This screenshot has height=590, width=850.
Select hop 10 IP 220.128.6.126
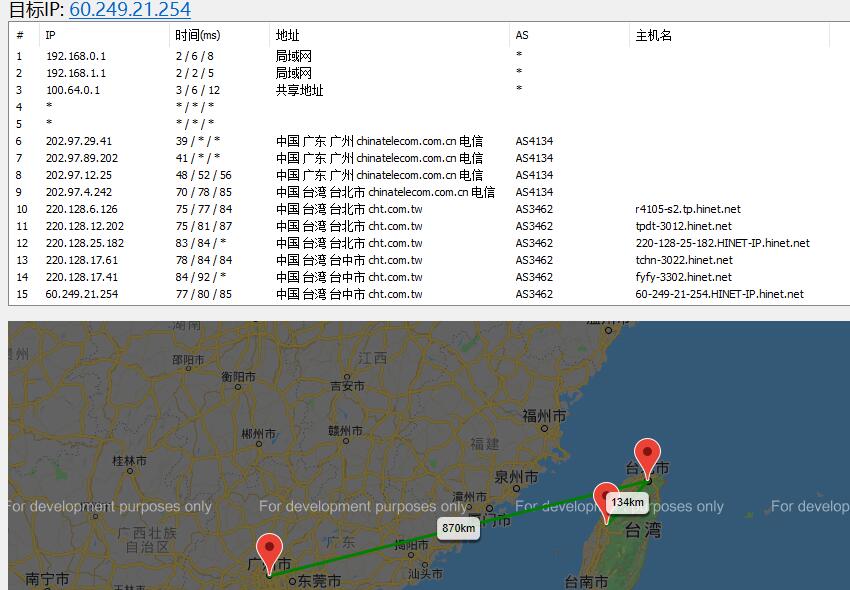(x=82, y=209)
